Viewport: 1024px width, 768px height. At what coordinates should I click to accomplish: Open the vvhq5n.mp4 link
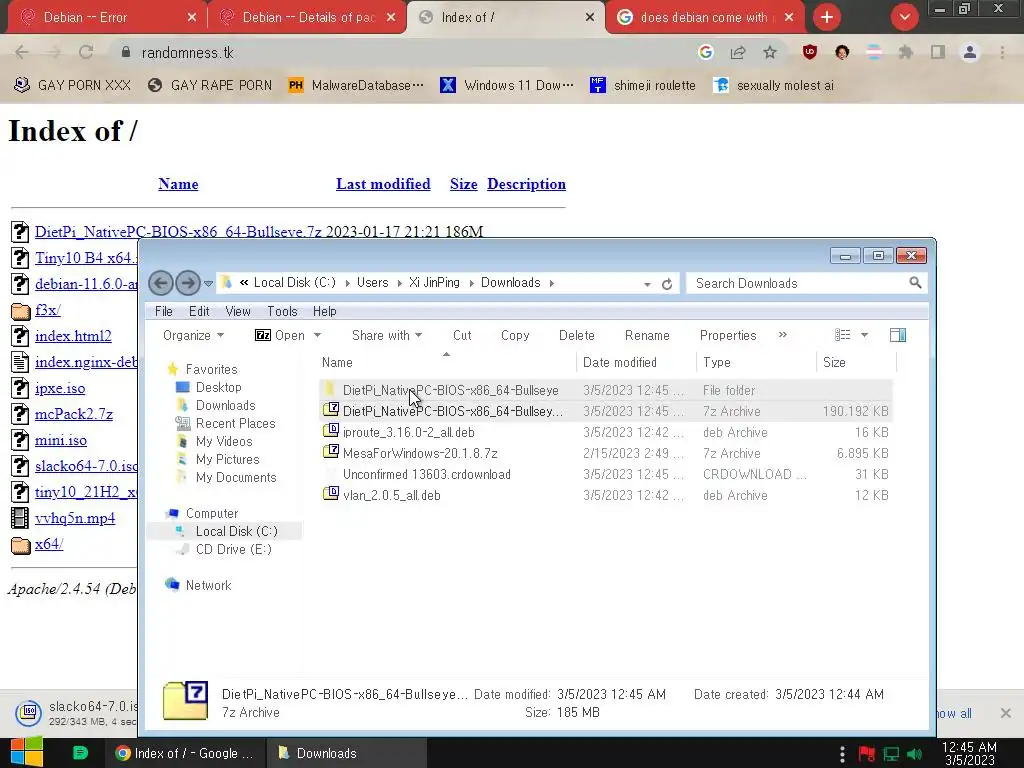[x=75, y=518]
